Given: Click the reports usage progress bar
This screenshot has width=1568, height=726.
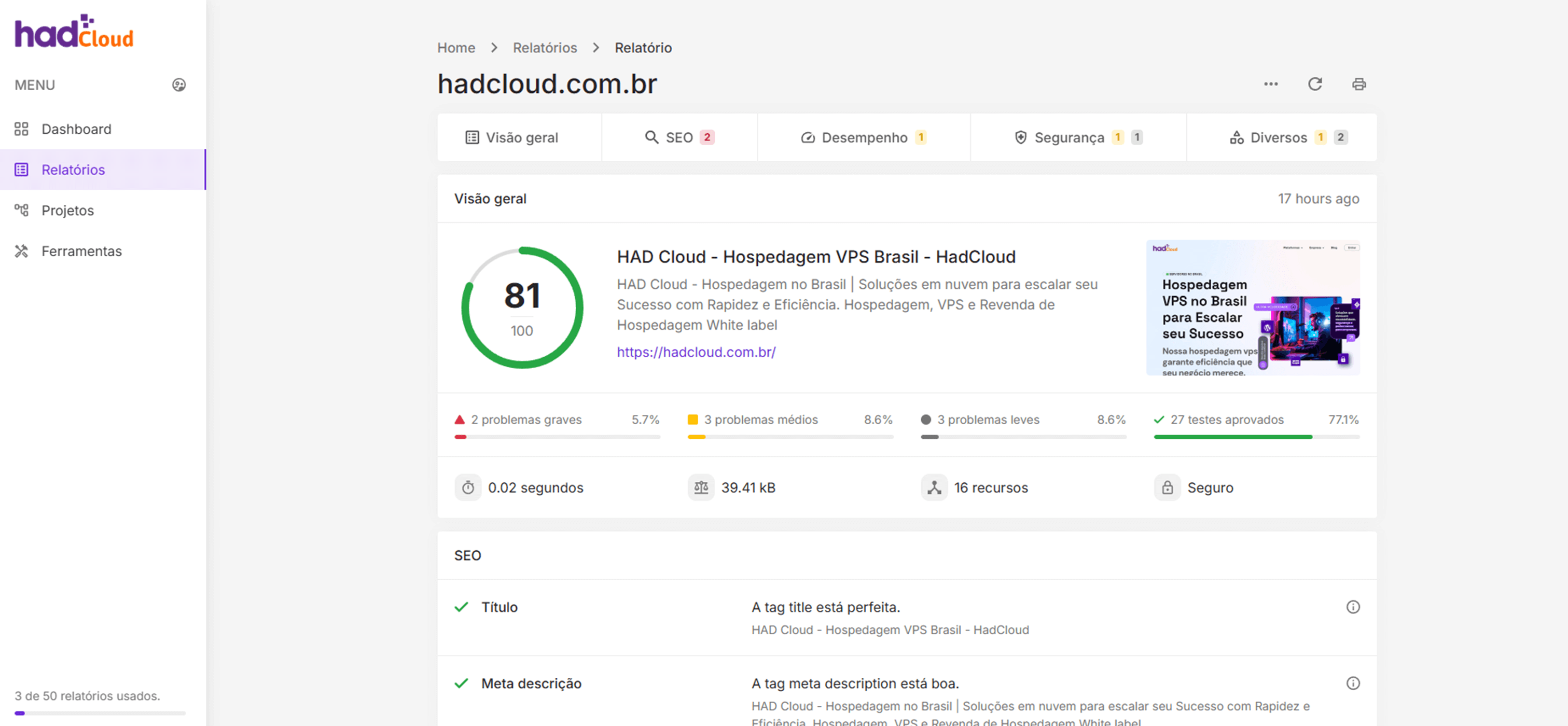Looking at the screenshot, I should (x=100, y=713).
